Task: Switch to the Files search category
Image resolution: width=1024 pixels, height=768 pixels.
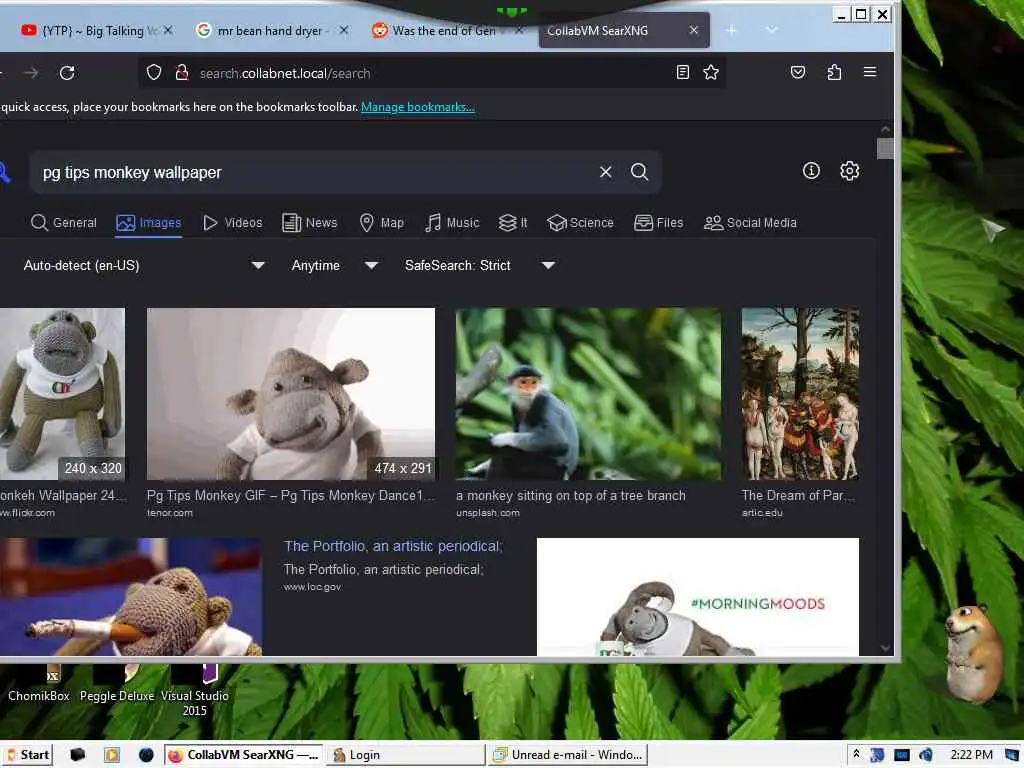Action: coord(658,223)
